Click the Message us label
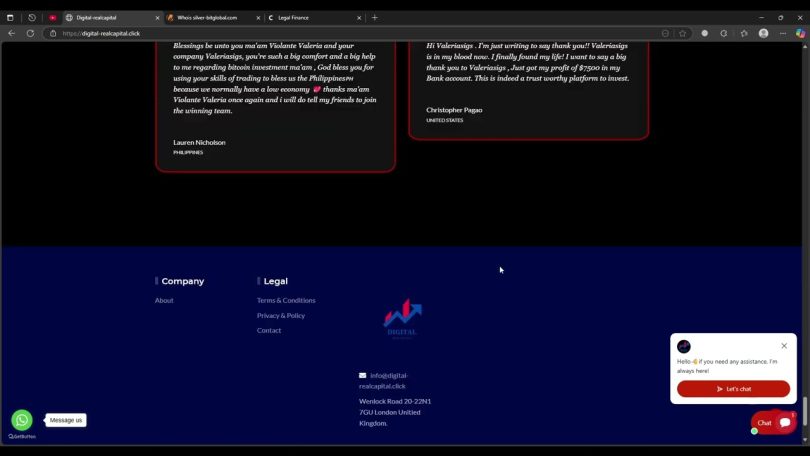Image resolution: width=810 pixels, height=456 pixels. coord(66,420)
